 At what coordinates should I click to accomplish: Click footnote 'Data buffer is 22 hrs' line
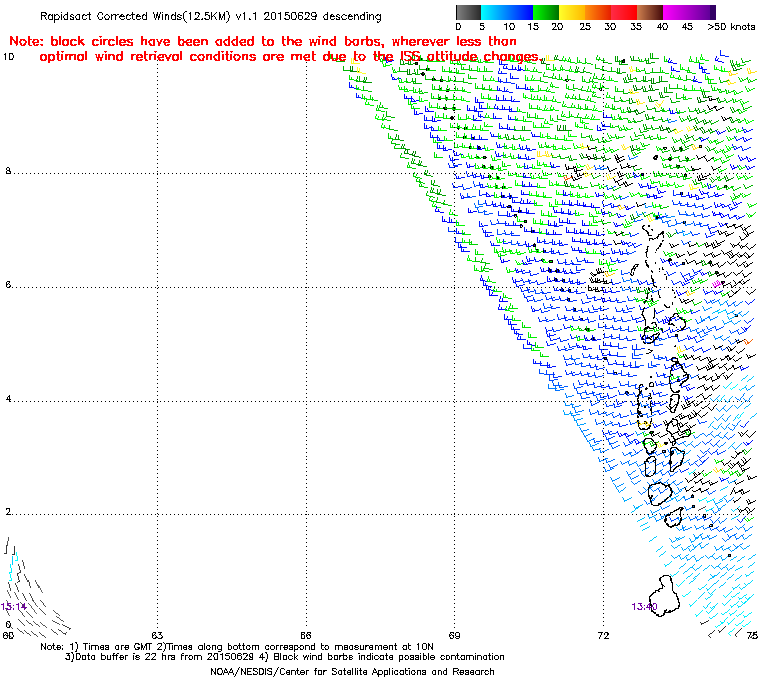pyautogui.click(x=285, y=657)
